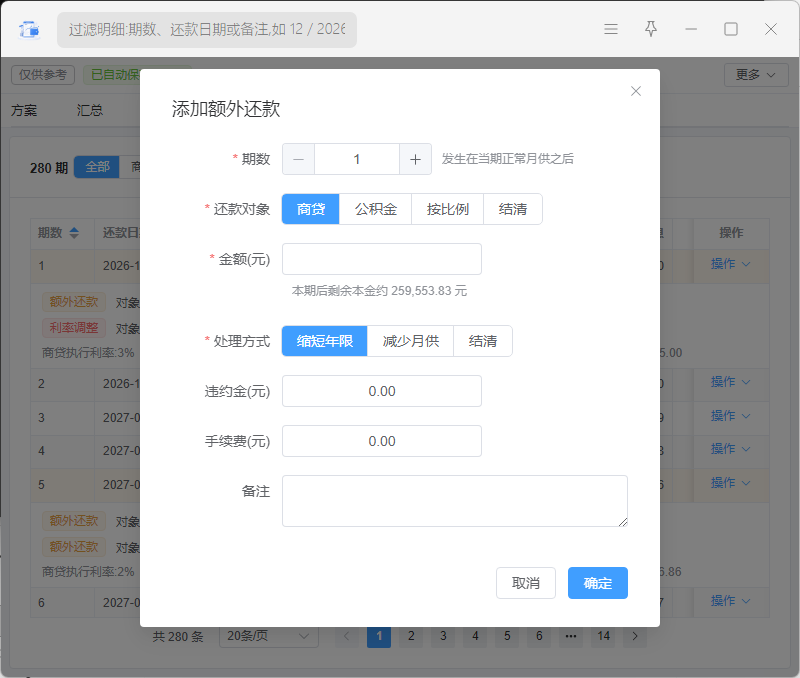Click the 商贷执行利率:2% text
The height and width of the screenshot is (678, 800).
click(88, 572)
